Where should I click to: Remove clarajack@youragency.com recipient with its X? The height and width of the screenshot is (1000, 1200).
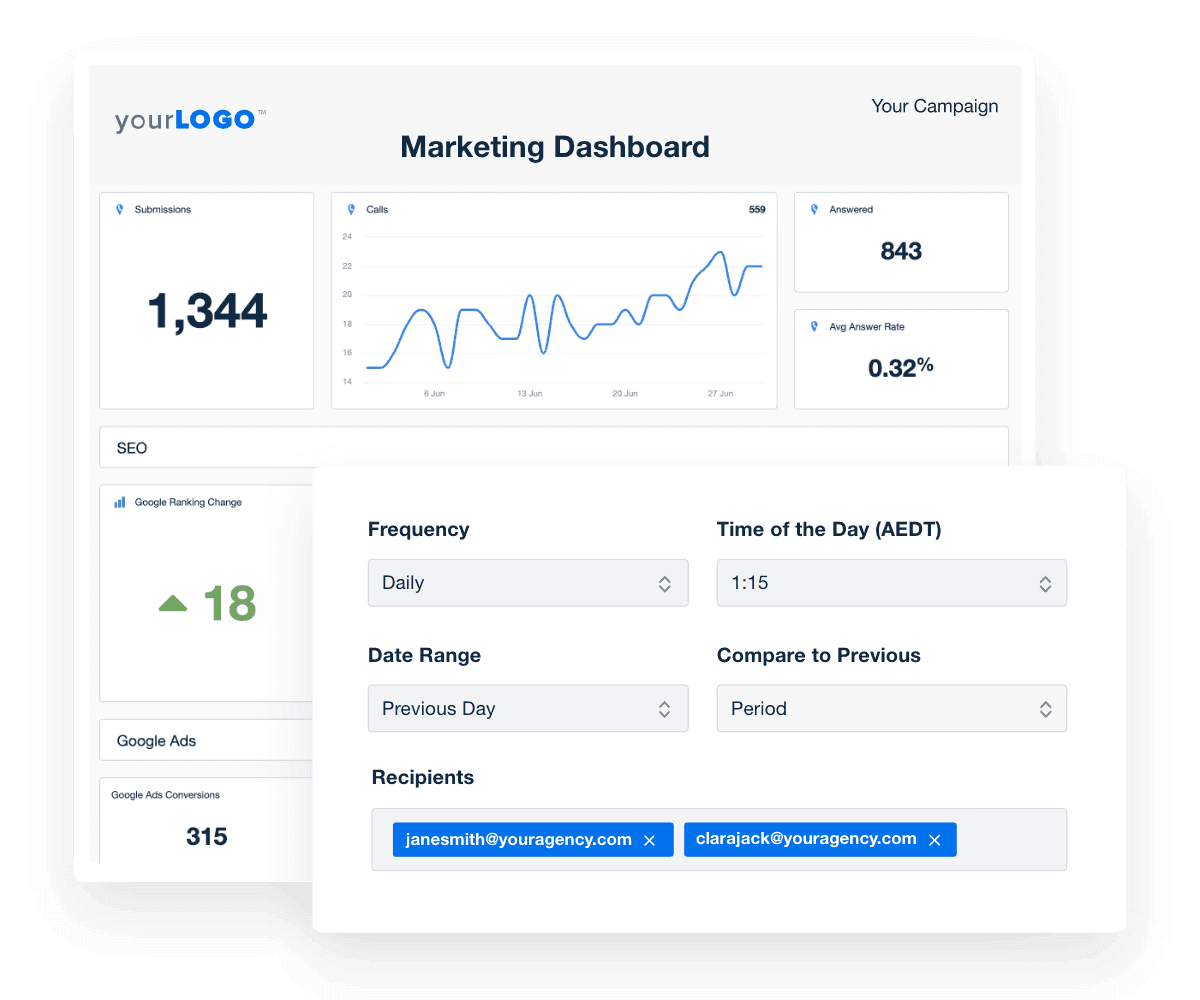(935, 841)
